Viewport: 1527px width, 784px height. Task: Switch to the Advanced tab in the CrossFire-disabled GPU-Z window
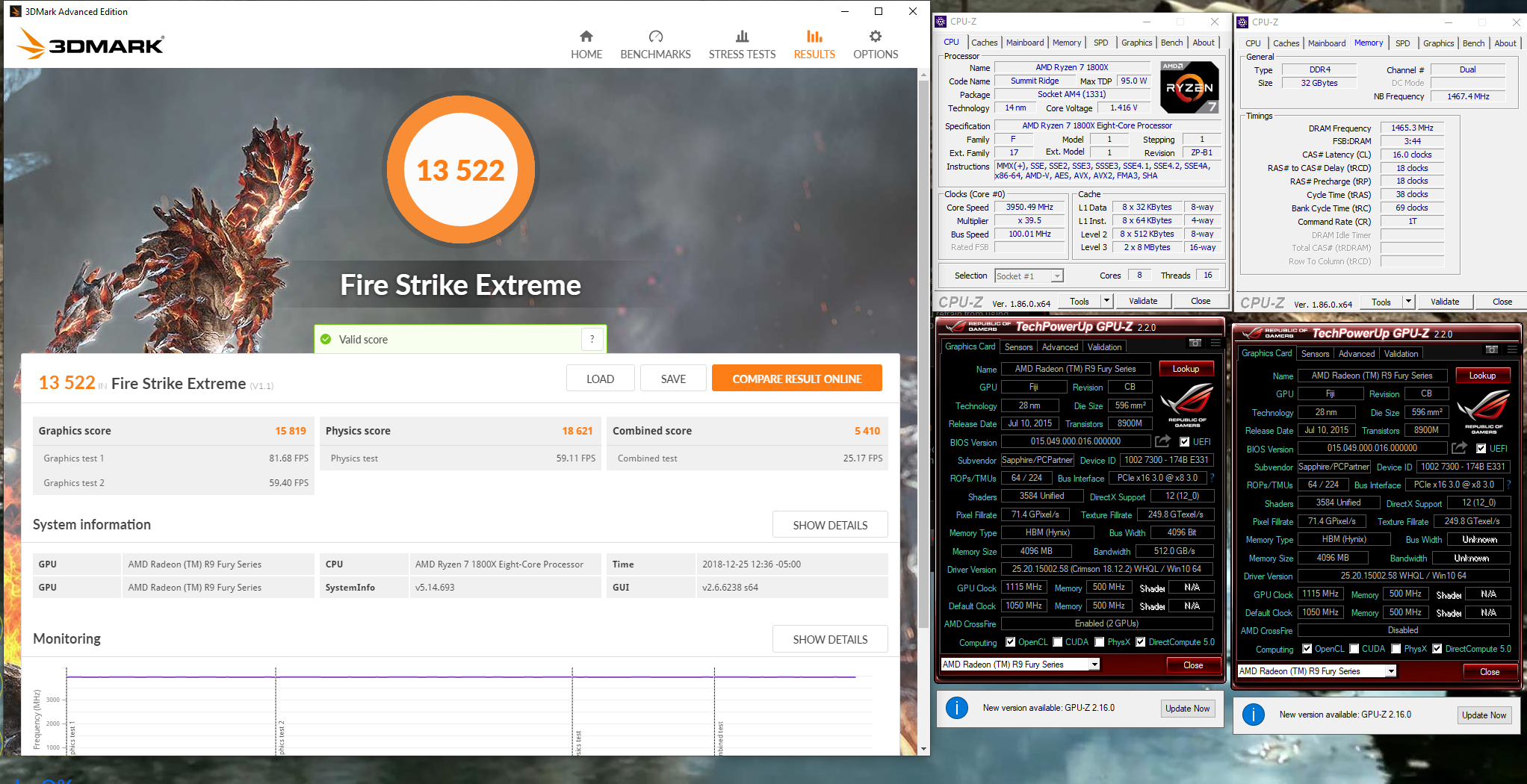click(1356, 354)
